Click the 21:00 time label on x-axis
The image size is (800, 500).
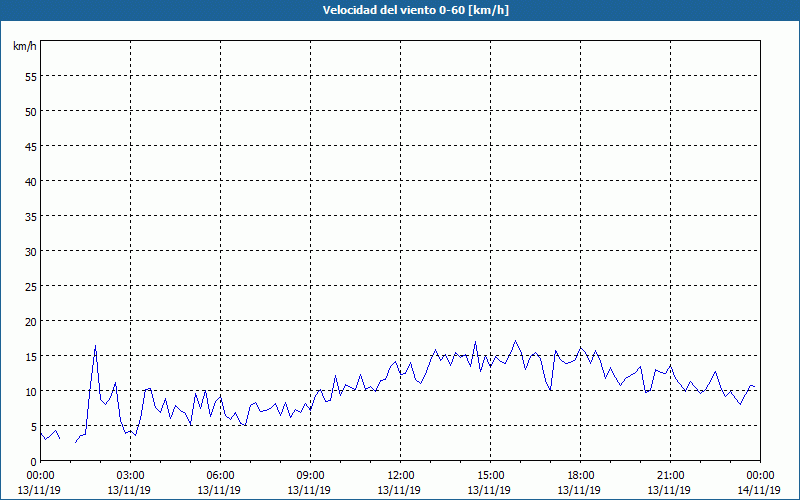(670, 476)
